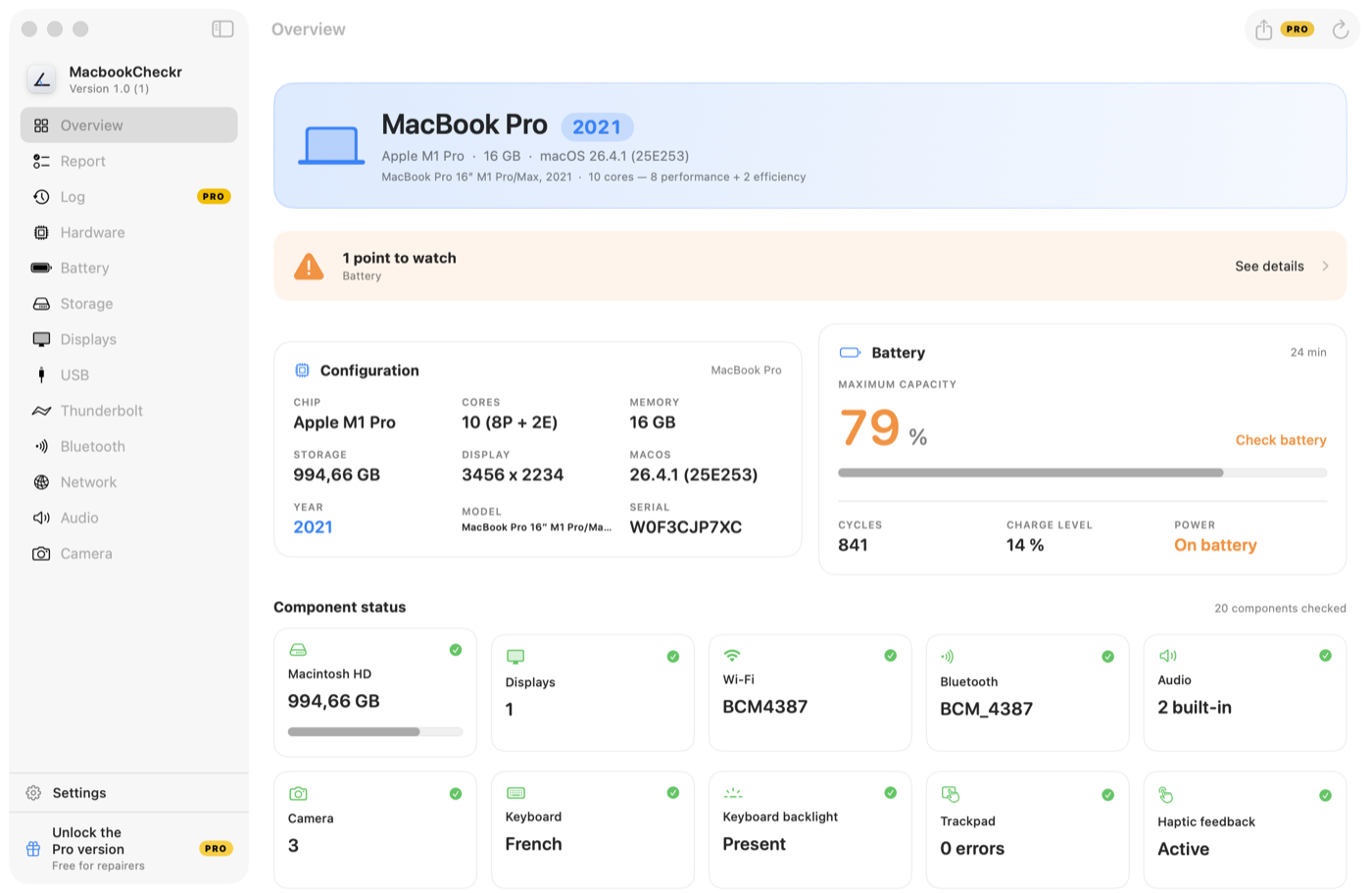Click the 2021 year badge in header
The width and height of the screenshot is (1372, 893).
(597, 126)
